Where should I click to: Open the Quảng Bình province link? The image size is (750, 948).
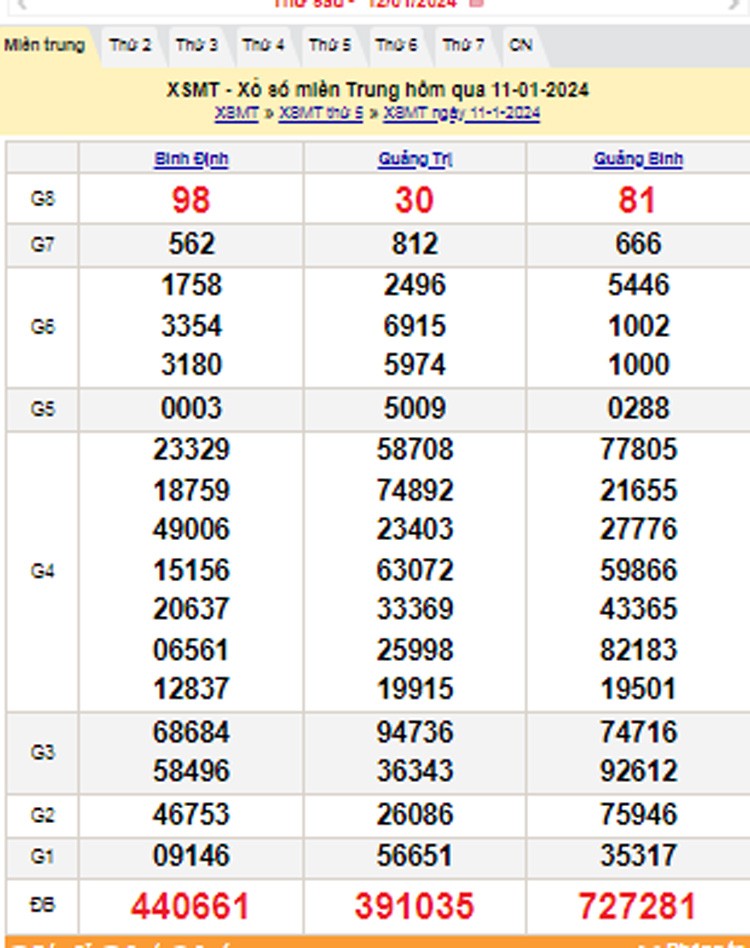638,159
